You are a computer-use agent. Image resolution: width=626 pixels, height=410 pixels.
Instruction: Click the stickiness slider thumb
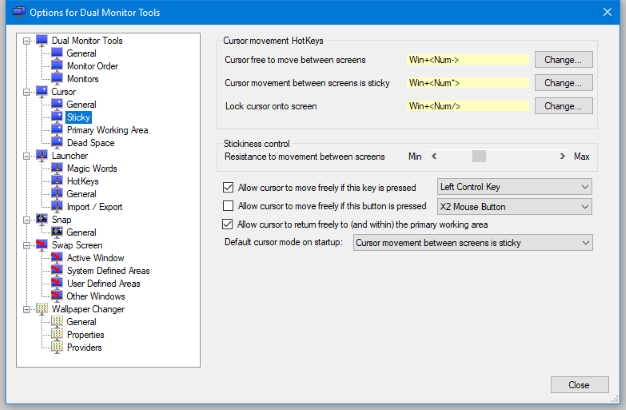(479, 156)
